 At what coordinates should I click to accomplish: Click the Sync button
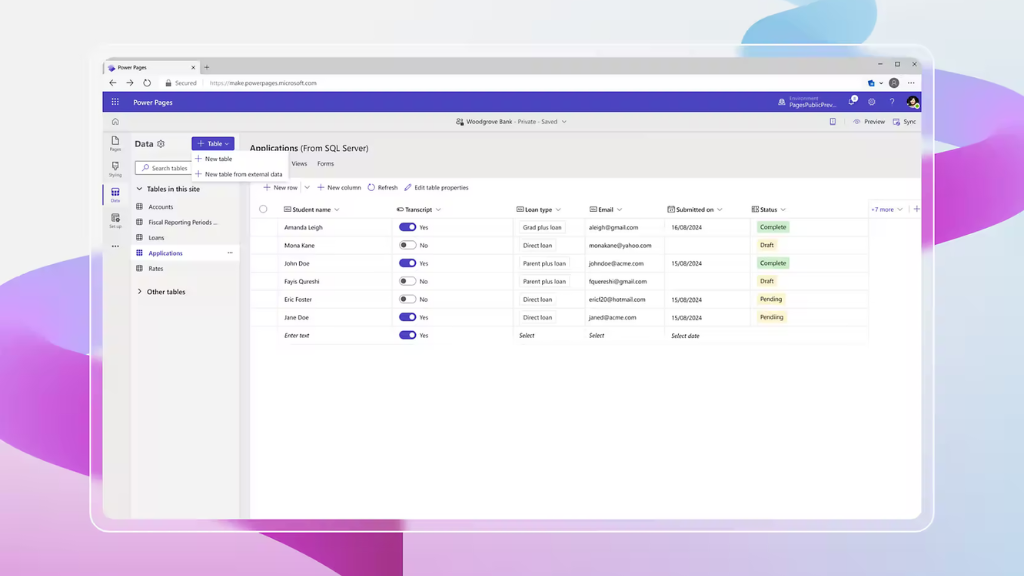tap(904, 121)
